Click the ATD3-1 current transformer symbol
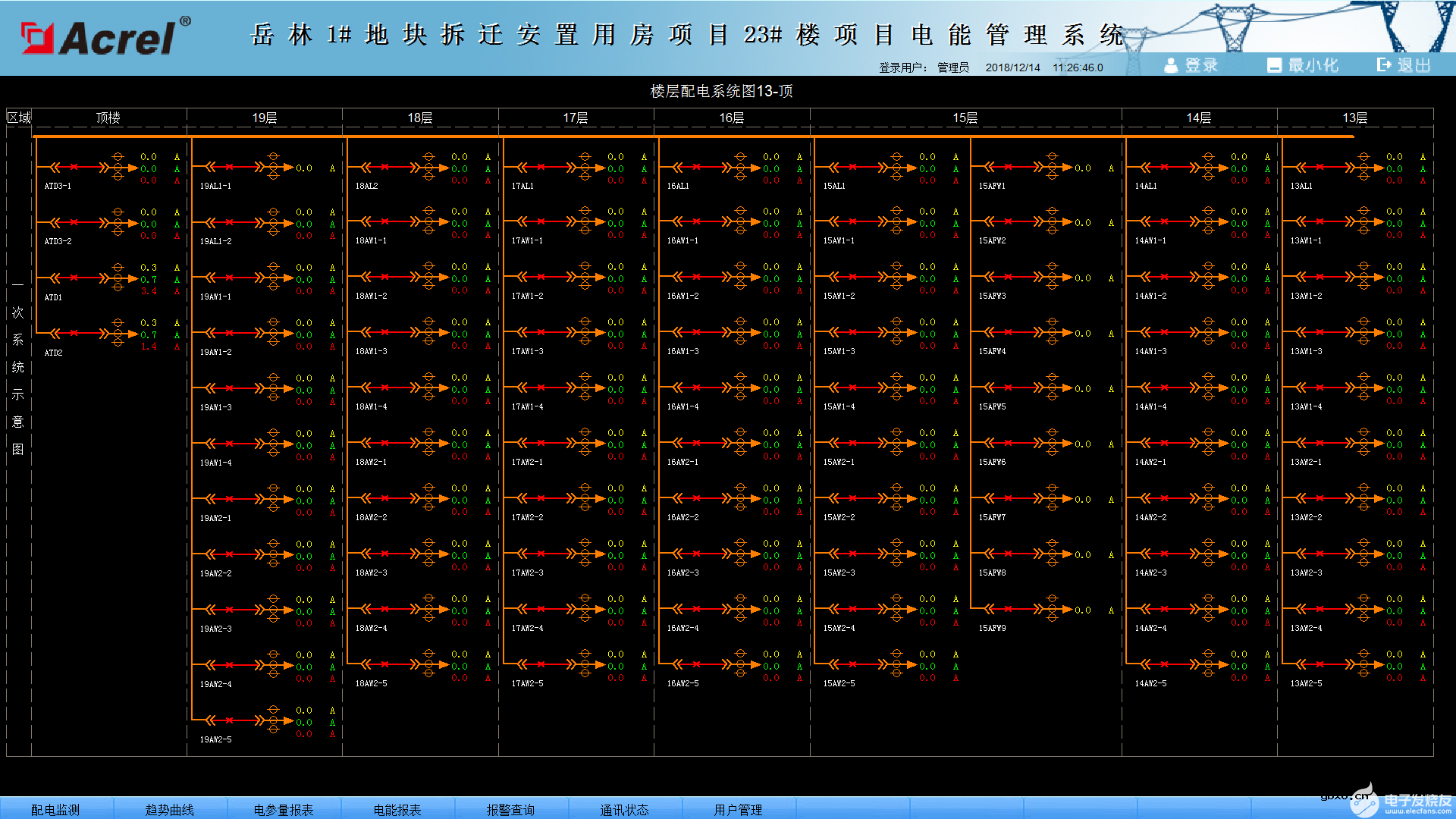 click(x=118, y=167)
